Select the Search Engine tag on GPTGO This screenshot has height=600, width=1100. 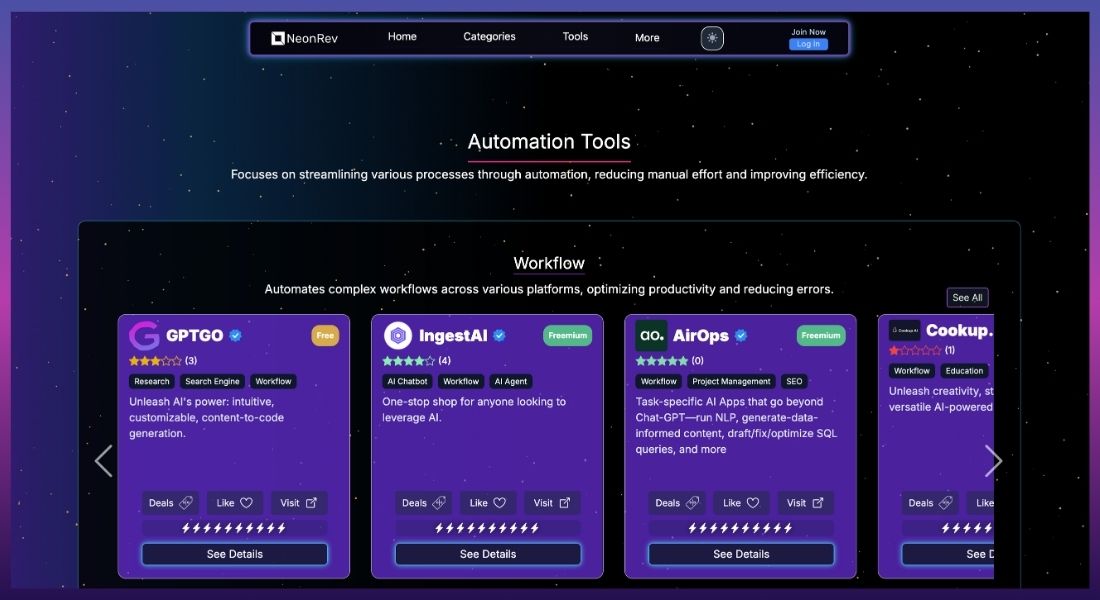tap(212, 381)
